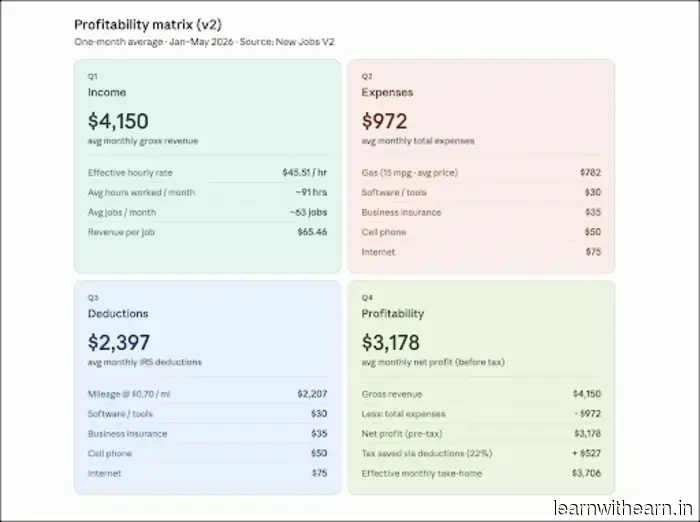Click the Tax saved via deductions row

[481, 453]
